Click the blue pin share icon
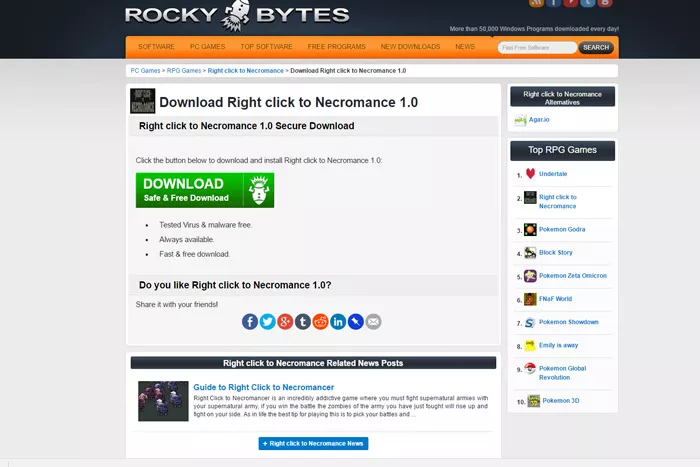 pos(355,321)
